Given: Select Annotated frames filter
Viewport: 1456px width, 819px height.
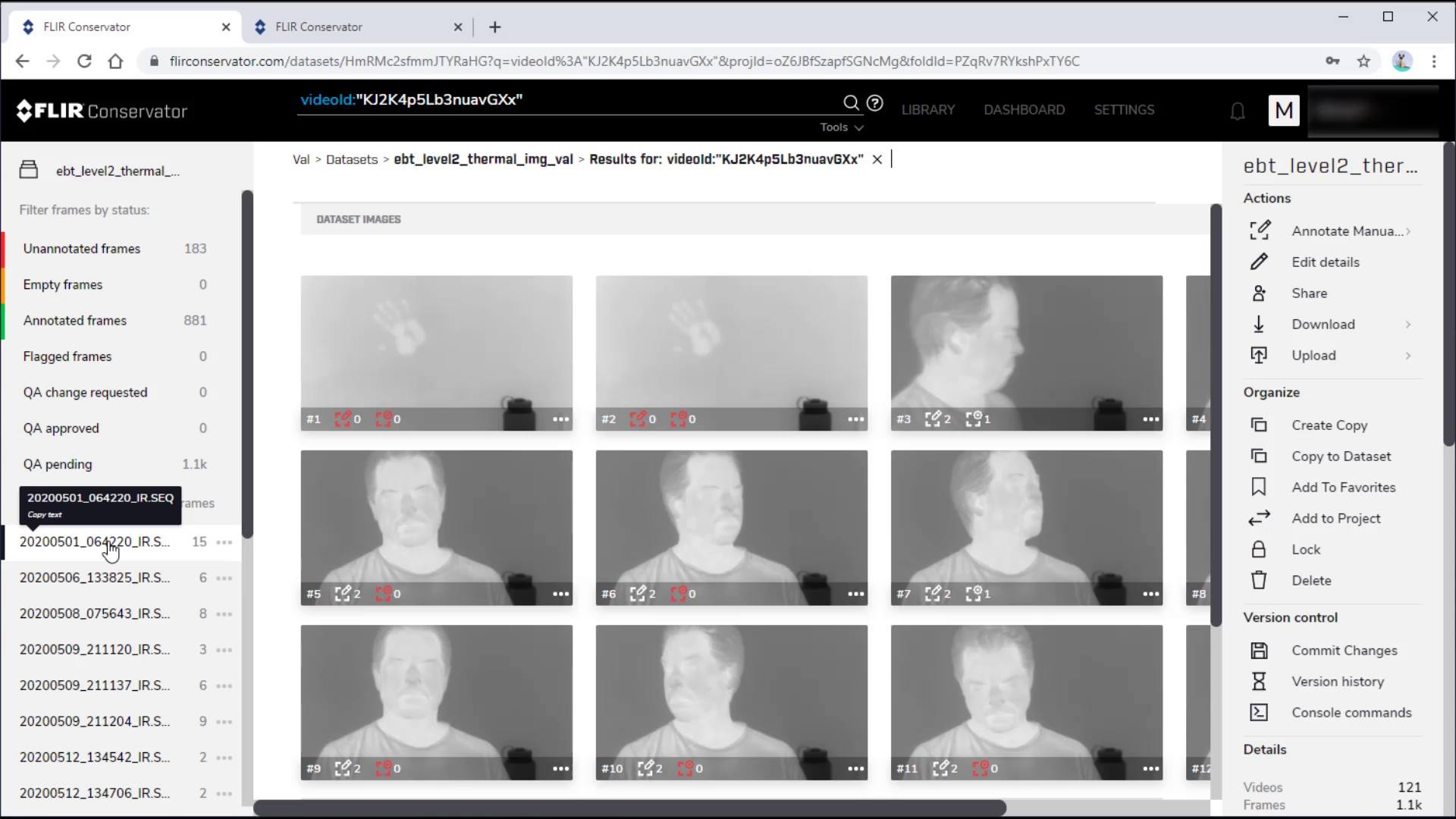Looking at the screenshot, I should (x=74, y=320).
